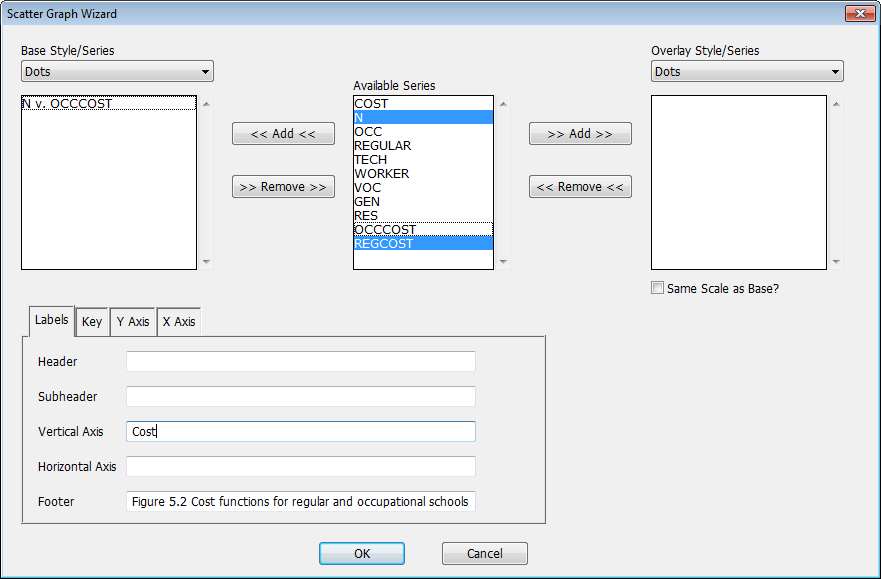Click >> Remove >> button for base series
881x579 pixels.
(x=283, y=187)
